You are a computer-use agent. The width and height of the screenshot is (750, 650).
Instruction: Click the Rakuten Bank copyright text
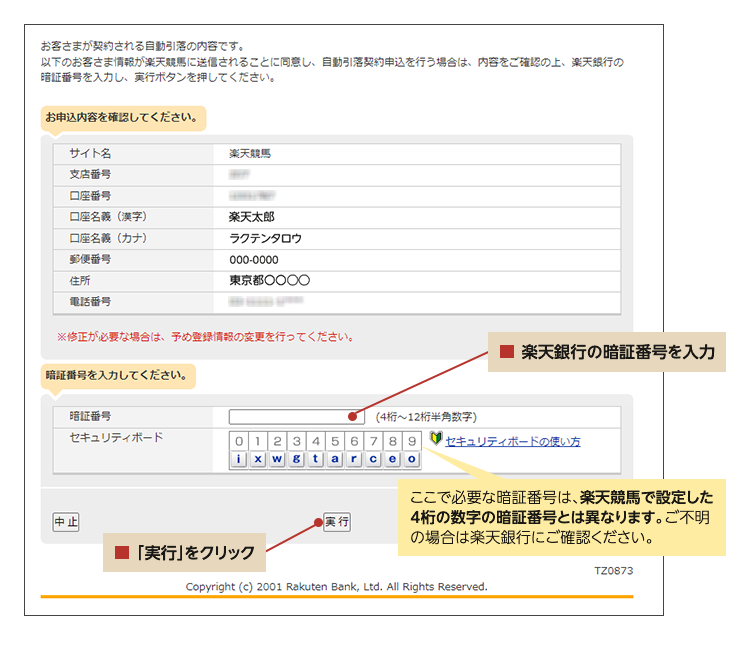(336, 586)
